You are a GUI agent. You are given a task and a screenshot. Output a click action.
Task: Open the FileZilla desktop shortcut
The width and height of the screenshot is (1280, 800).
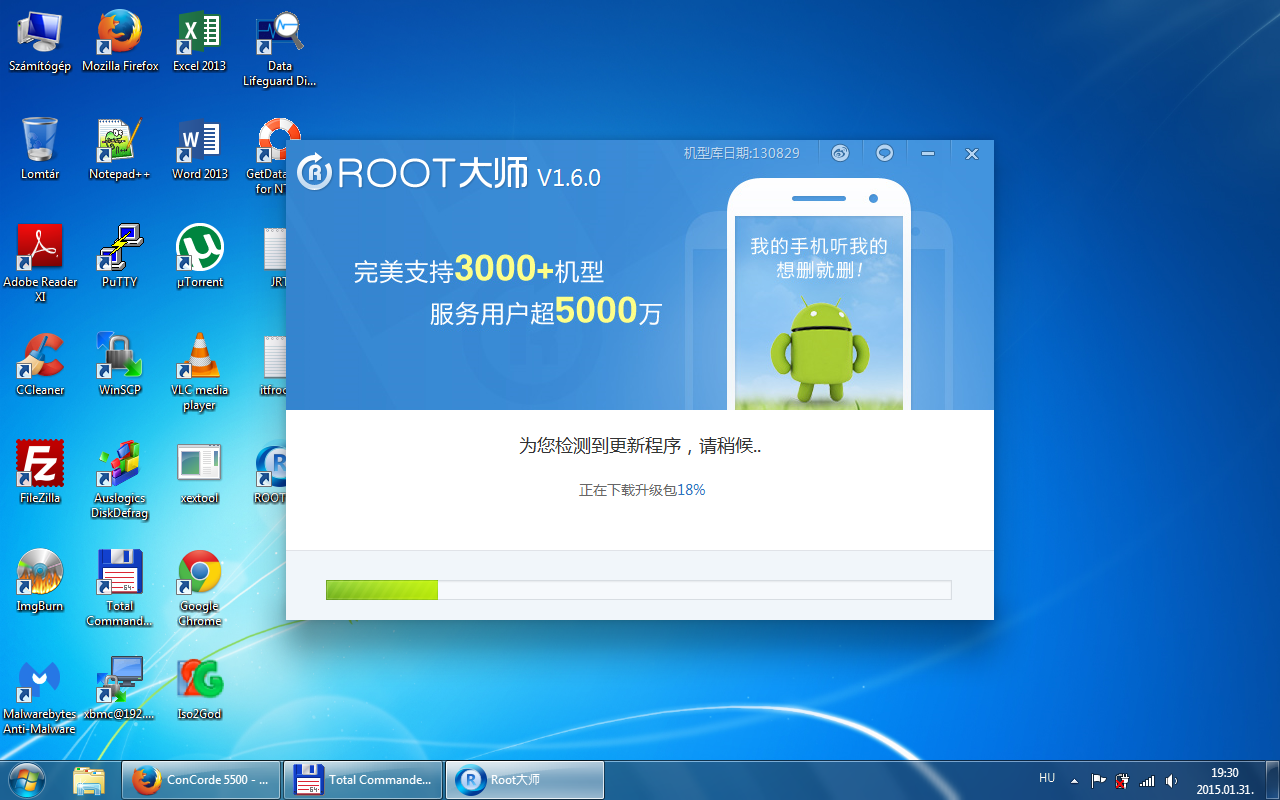40,471
